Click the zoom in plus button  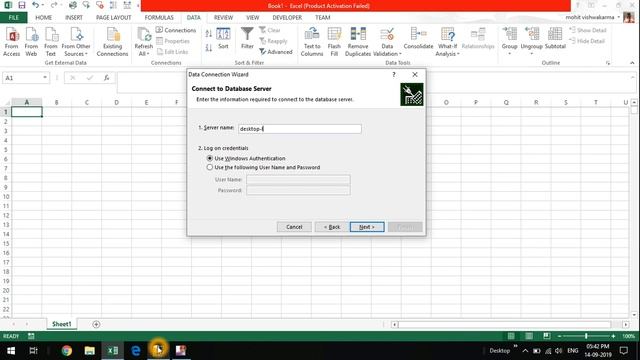coord(613,336)
